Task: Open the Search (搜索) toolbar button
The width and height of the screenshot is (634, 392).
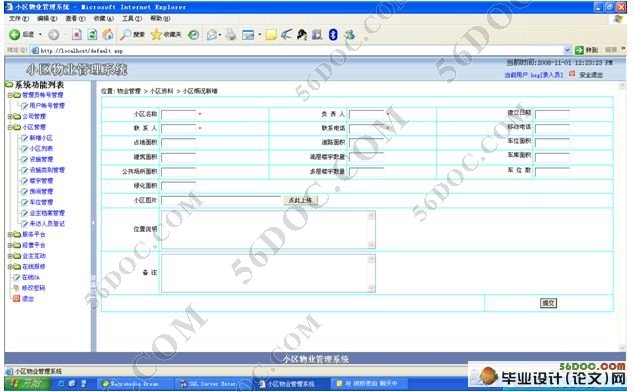Action: 132,35
